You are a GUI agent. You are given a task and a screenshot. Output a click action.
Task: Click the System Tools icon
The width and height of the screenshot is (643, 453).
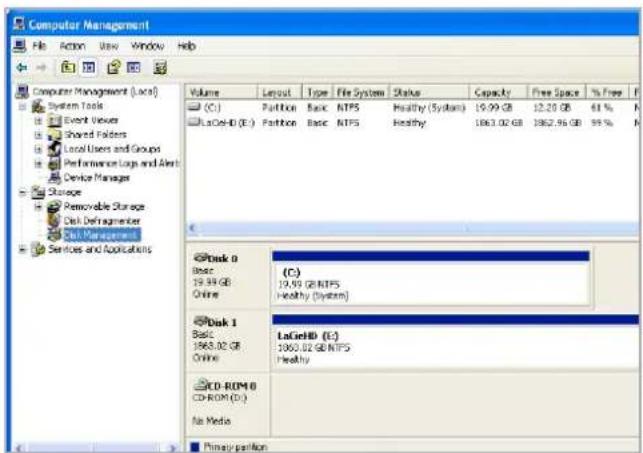(38, 106)
